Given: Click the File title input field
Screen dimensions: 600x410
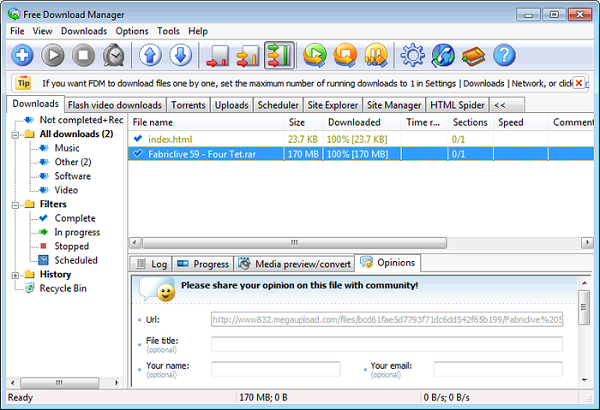Looking at the screenshot, I should 386,344.
